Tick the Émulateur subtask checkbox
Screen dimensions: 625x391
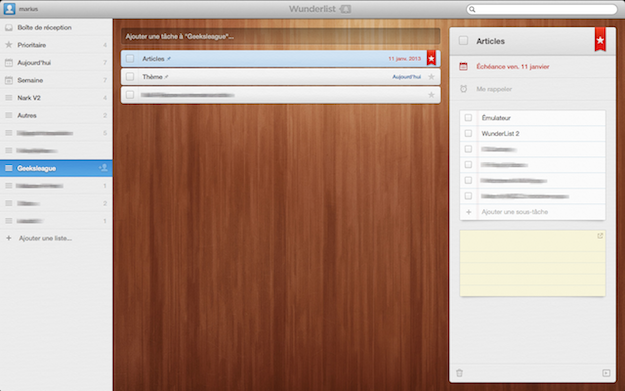point(468,118)
